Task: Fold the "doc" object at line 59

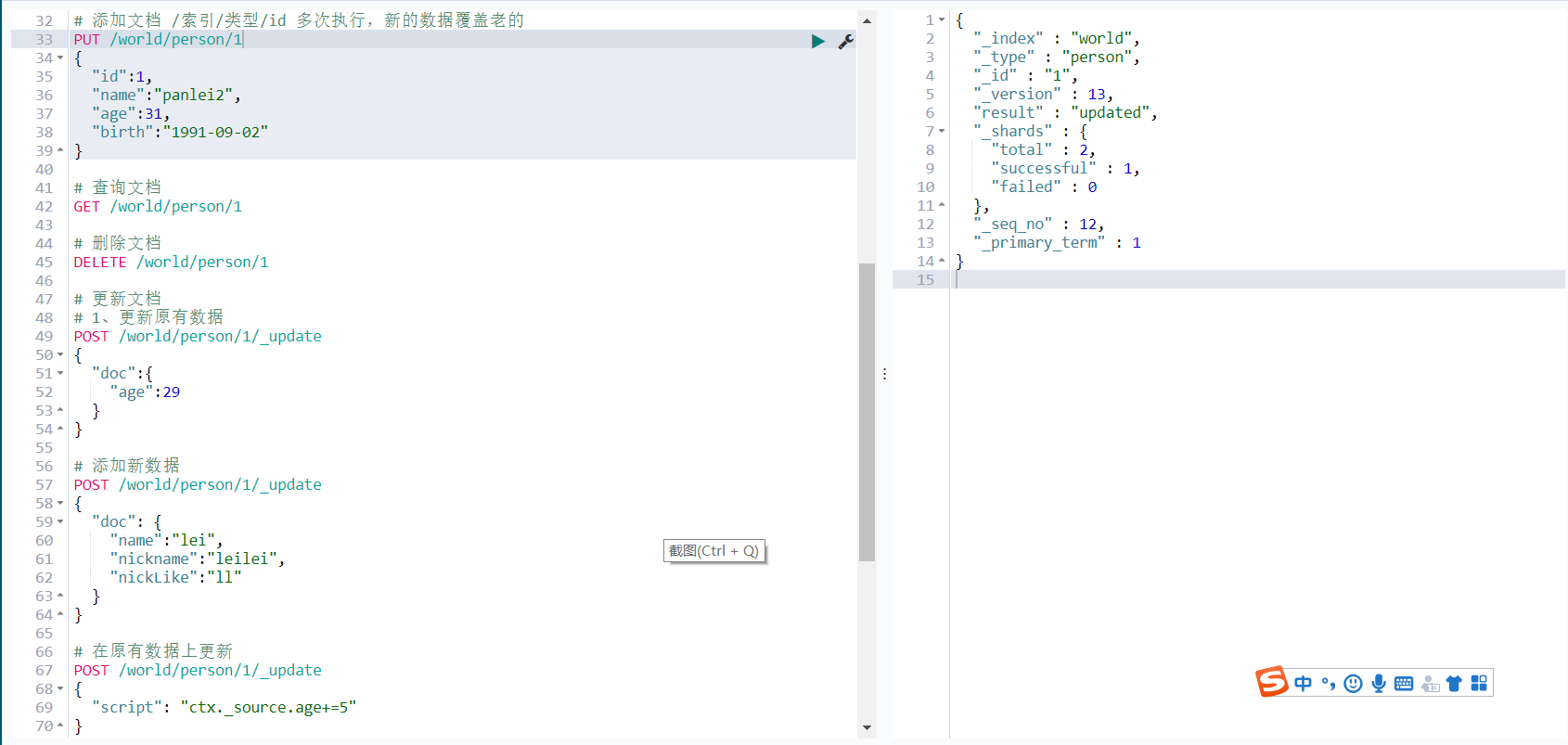Action: tap(60, 521)
